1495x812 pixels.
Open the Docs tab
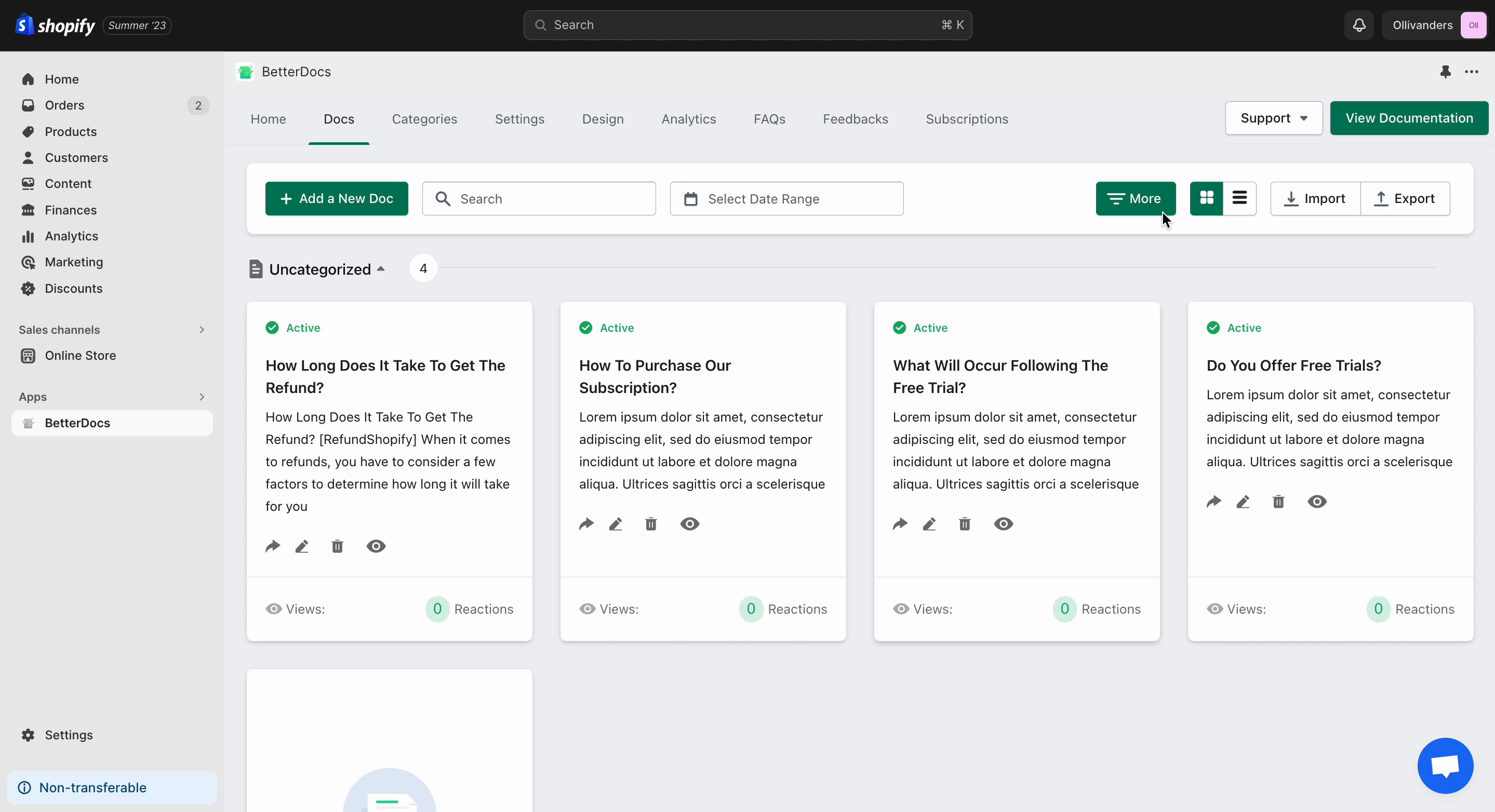[x=338, y=119]
